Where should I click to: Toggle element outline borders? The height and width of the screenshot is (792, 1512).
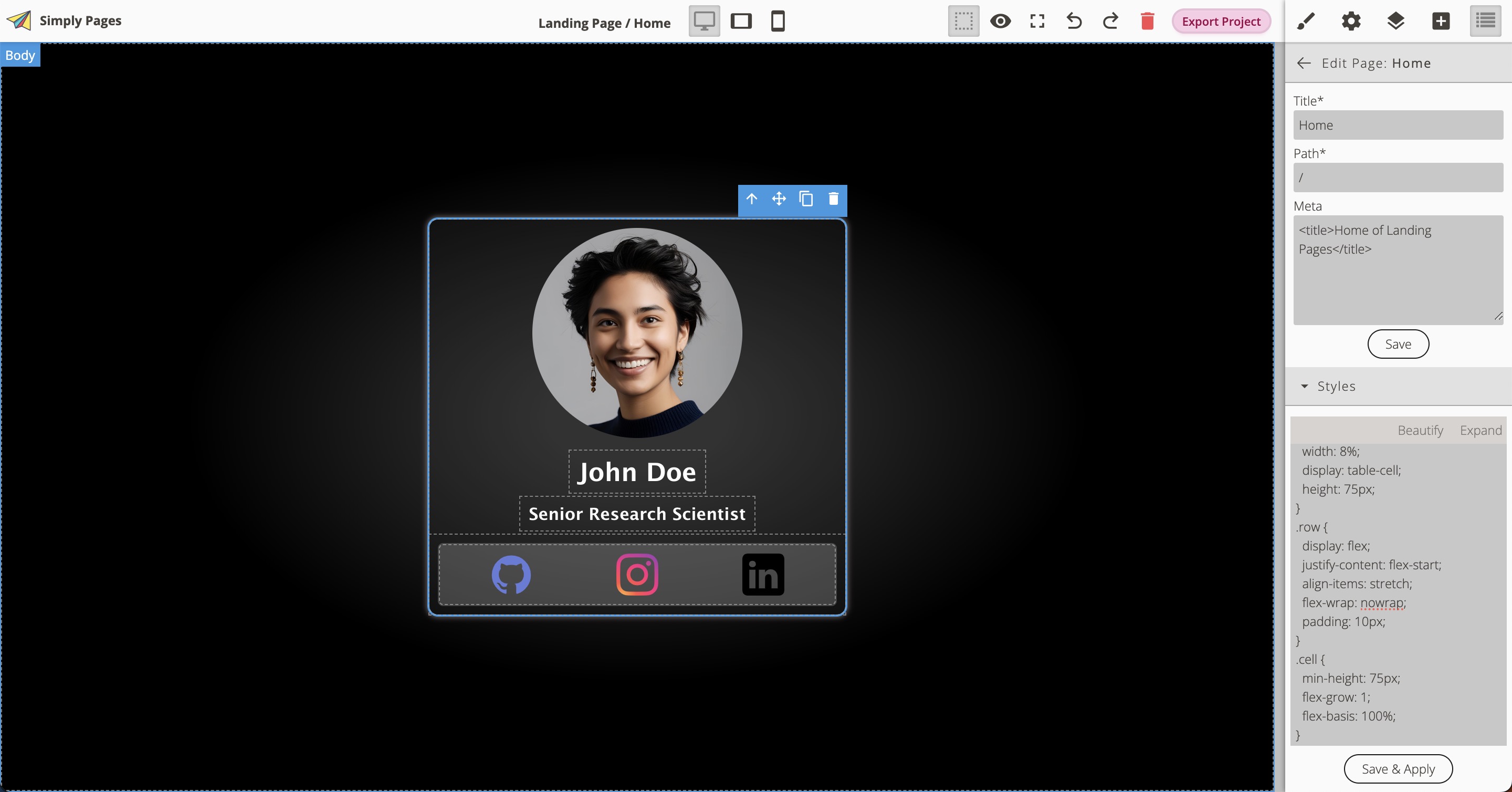[963, 21]
